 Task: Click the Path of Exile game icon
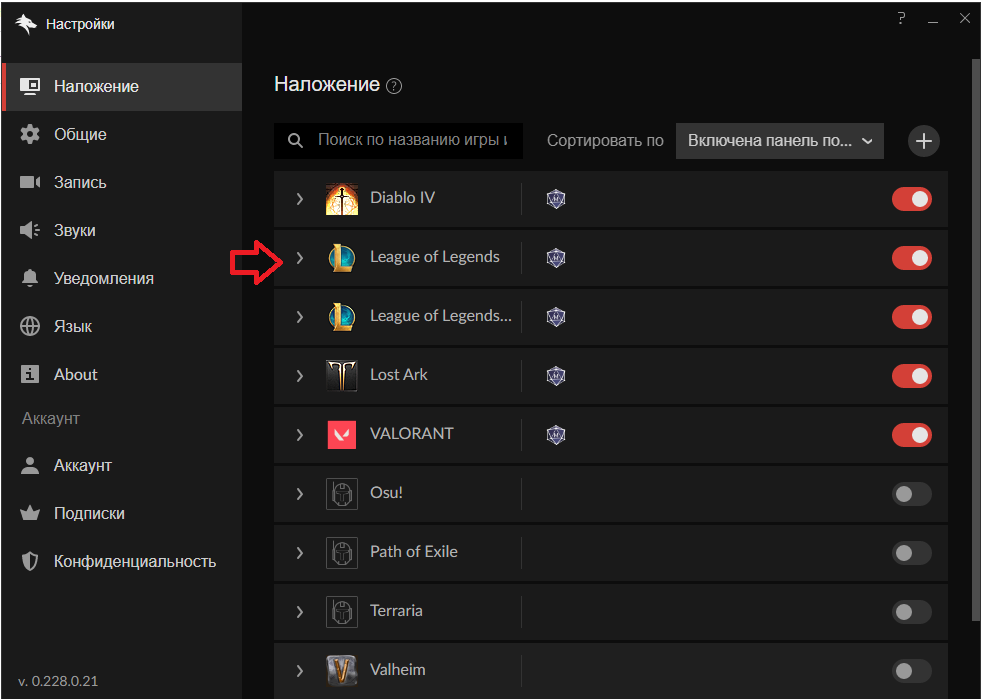click(342, 553)
